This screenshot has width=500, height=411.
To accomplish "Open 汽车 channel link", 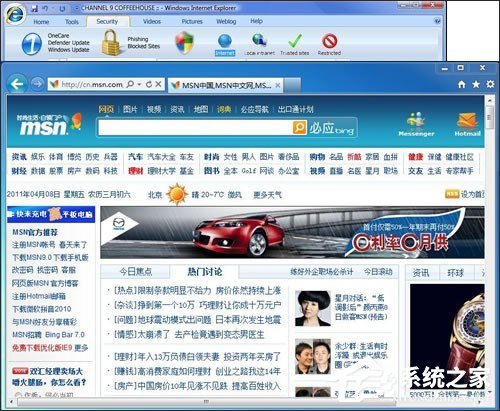I will tap(135, 157).
